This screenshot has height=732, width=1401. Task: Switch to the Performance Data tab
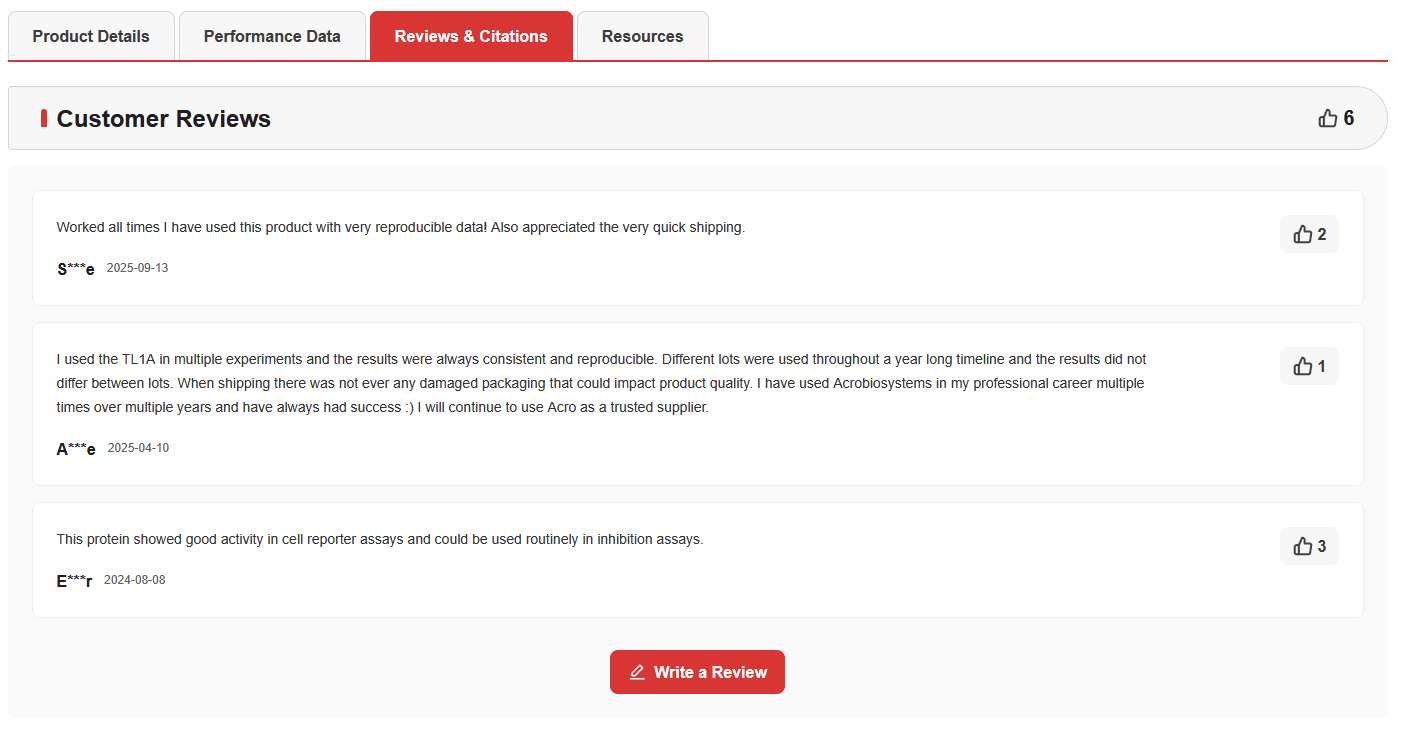[272, 36]
